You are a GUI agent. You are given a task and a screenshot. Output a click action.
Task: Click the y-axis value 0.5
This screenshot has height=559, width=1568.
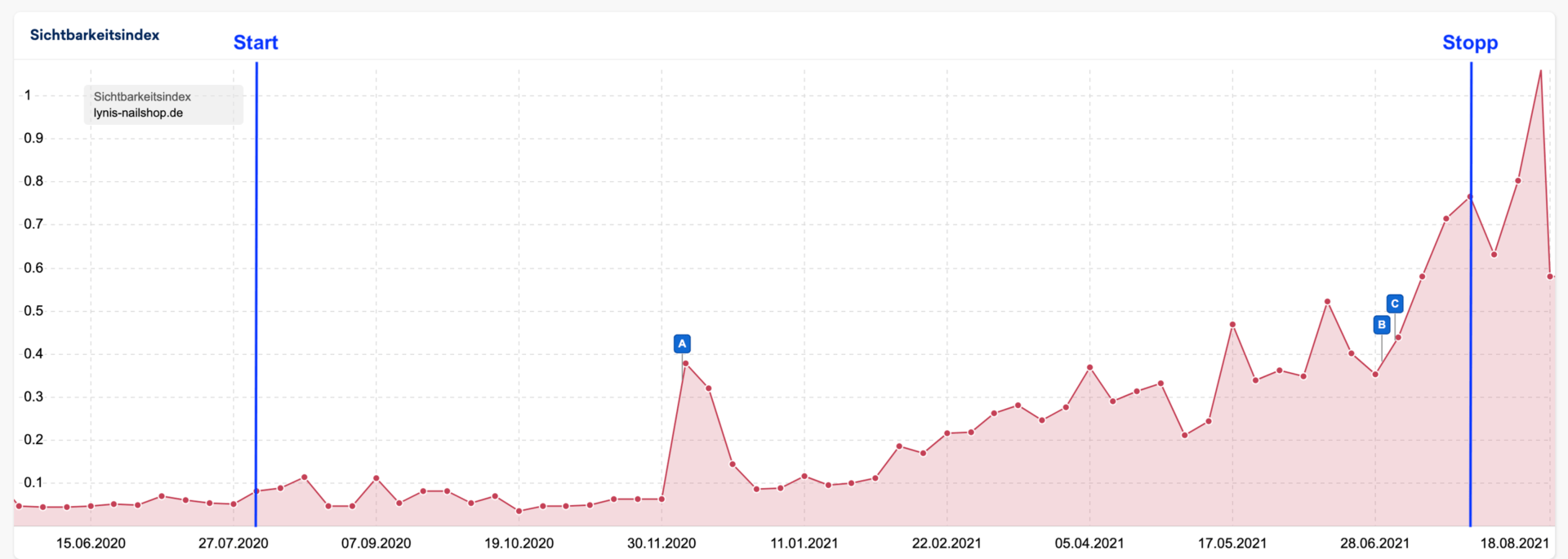[x=33, y=311]
